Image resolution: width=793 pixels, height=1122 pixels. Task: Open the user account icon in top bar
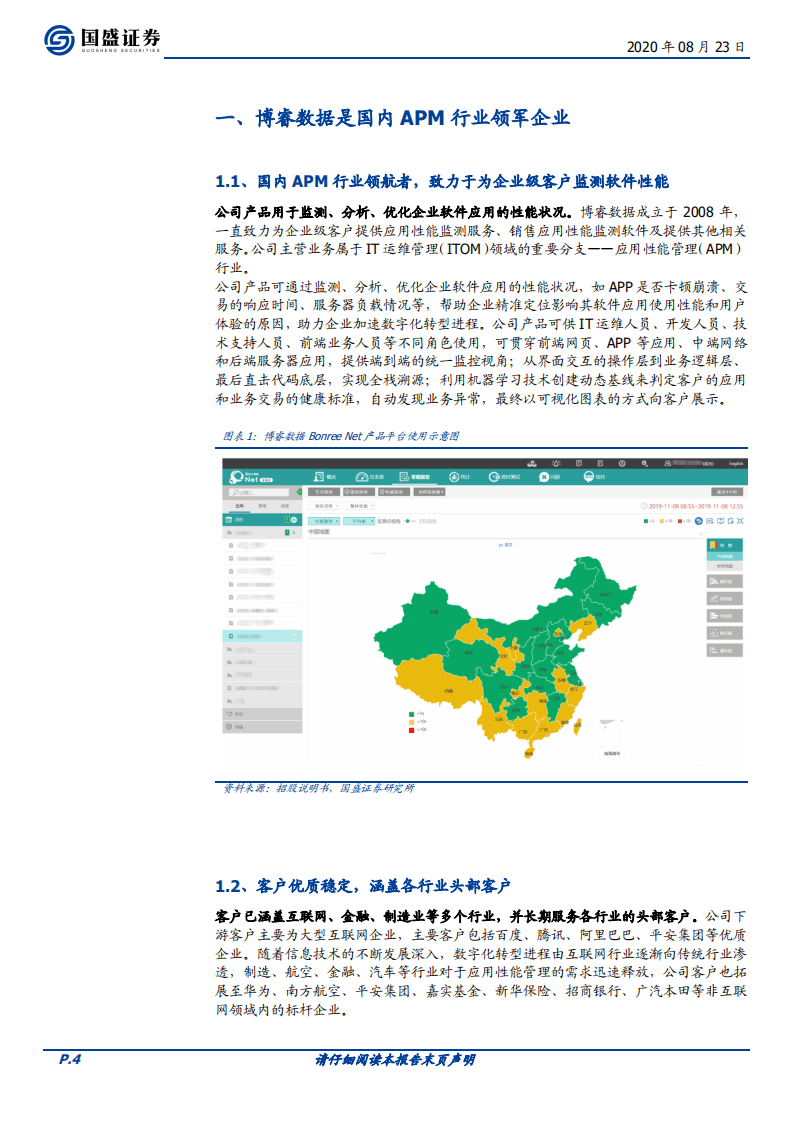[668, 463]
